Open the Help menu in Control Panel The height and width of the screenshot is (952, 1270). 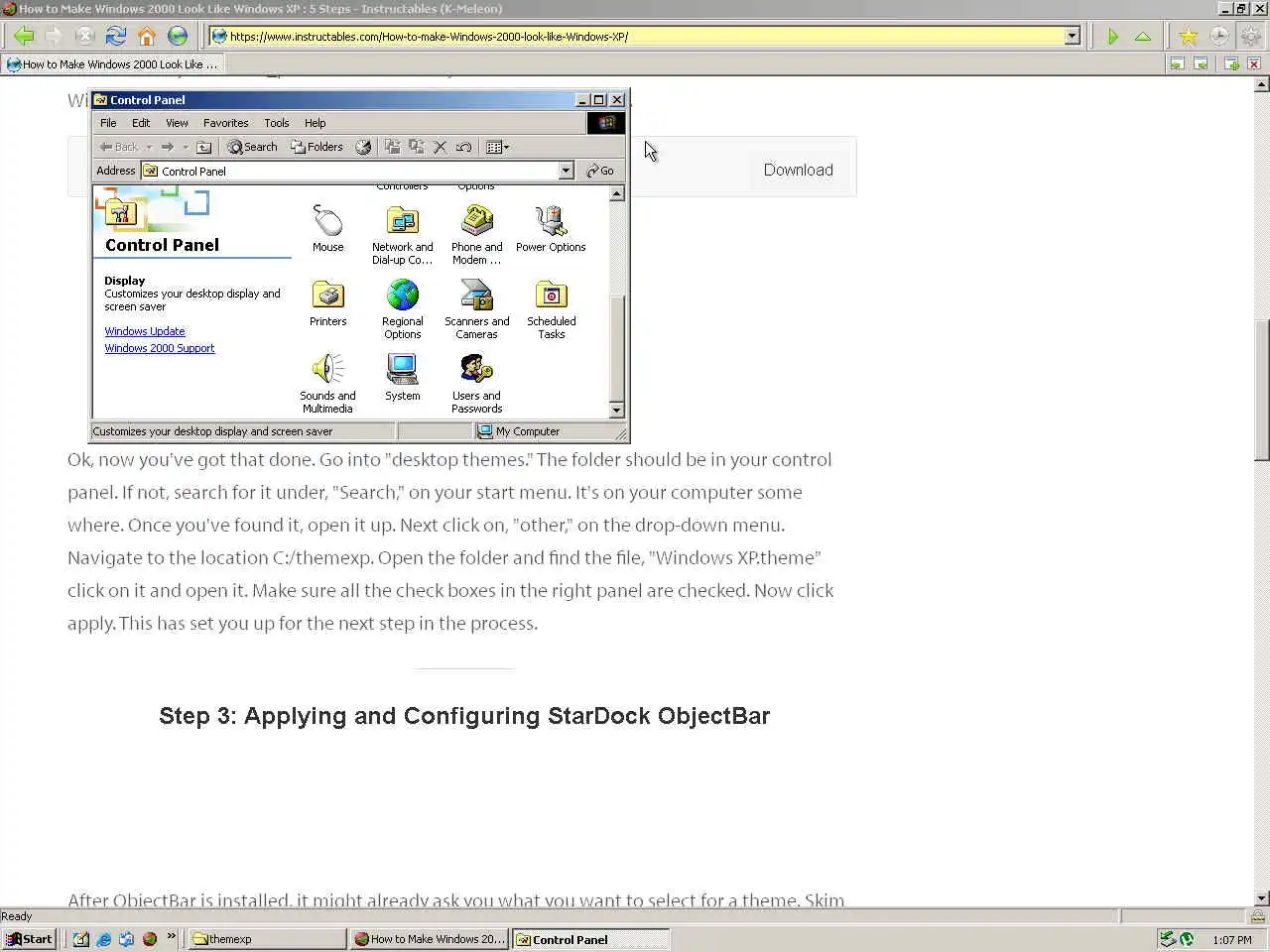click(x=315, y=123)
